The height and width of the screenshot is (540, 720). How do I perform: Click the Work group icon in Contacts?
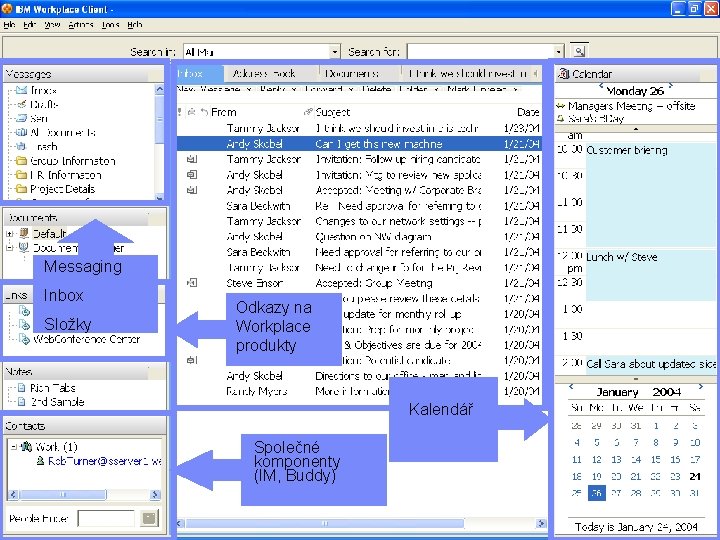(x=26, y=446)
